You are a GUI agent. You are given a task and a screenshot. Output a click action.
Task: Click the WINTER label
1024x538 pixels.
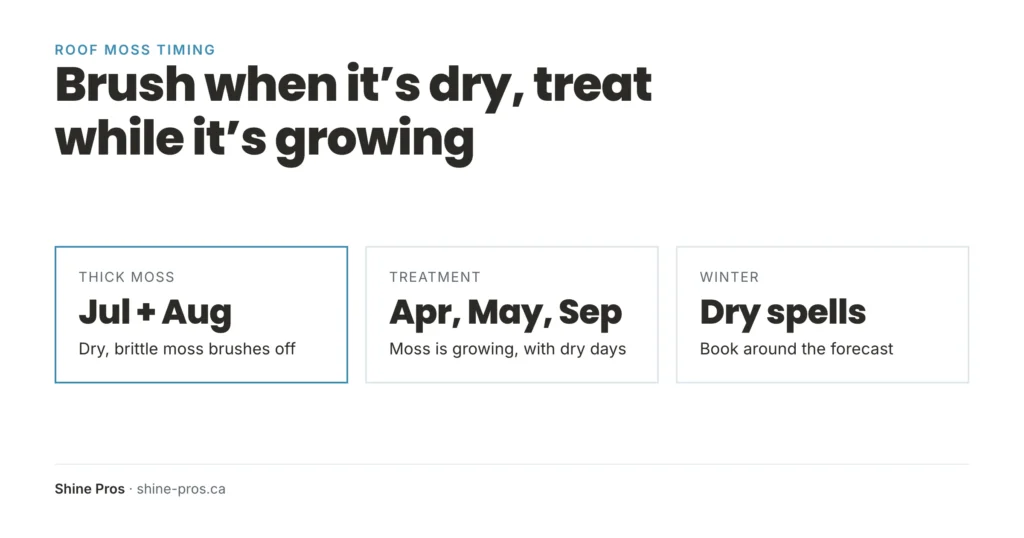coord(729,277)
